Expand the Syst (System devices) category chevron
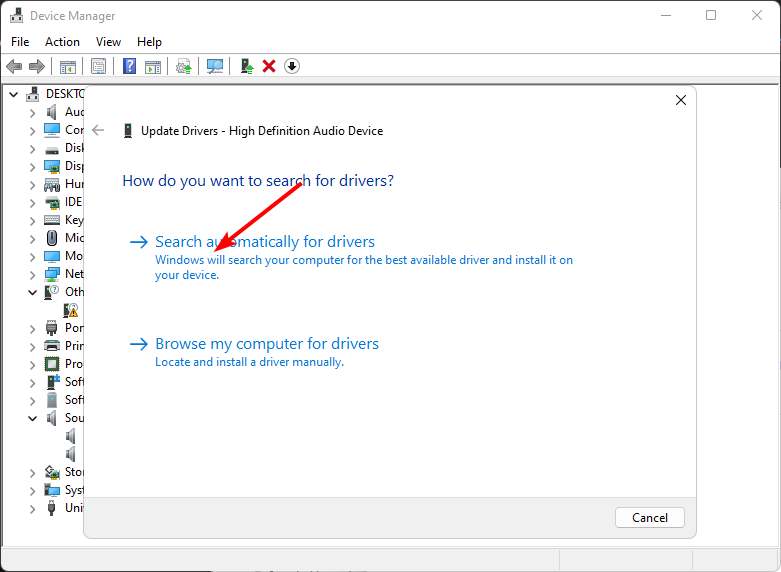The height and width of the screenshot is (572, 781). pyautogui.click(x=32, y=491)
